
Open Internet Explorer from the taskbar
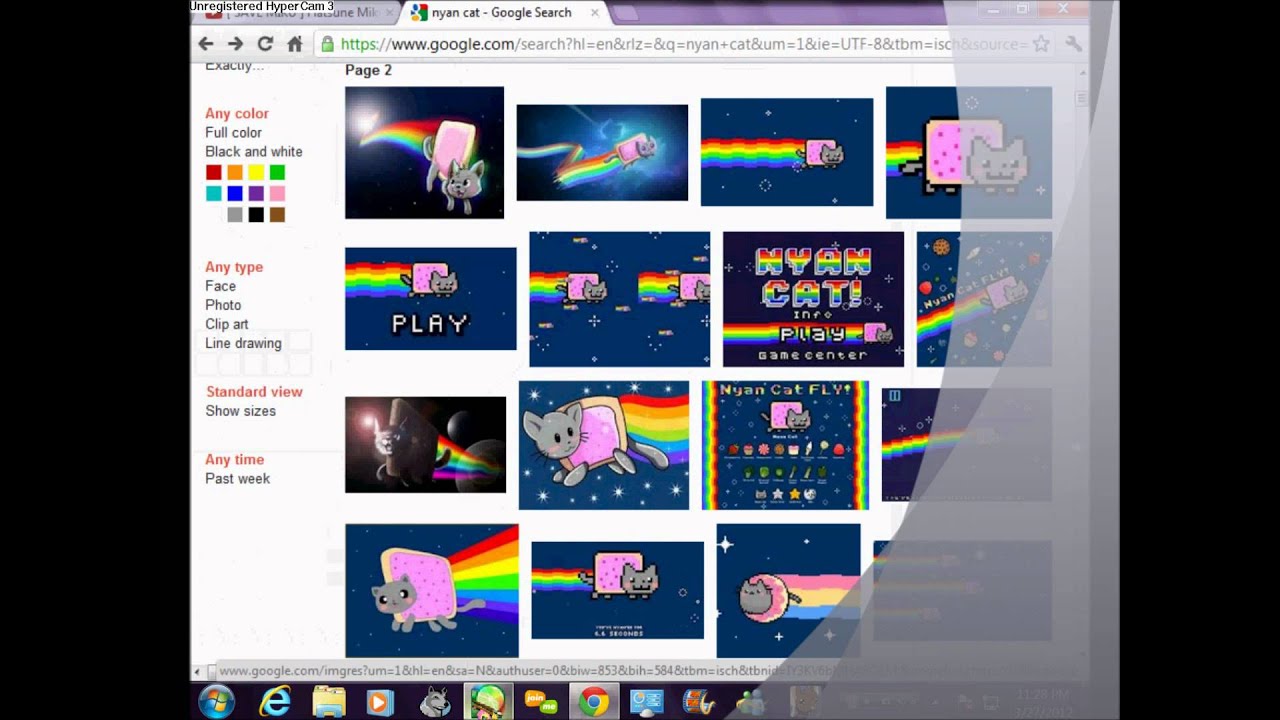coord(274,702)
